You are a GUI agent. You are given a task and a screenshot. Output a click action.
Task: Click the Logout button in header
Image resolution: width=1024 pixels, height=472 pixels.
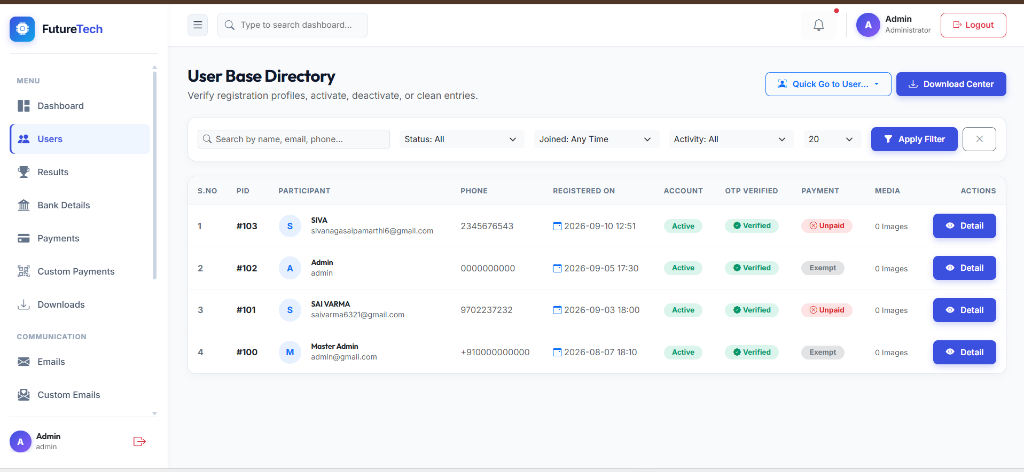(x=973, y=25)
